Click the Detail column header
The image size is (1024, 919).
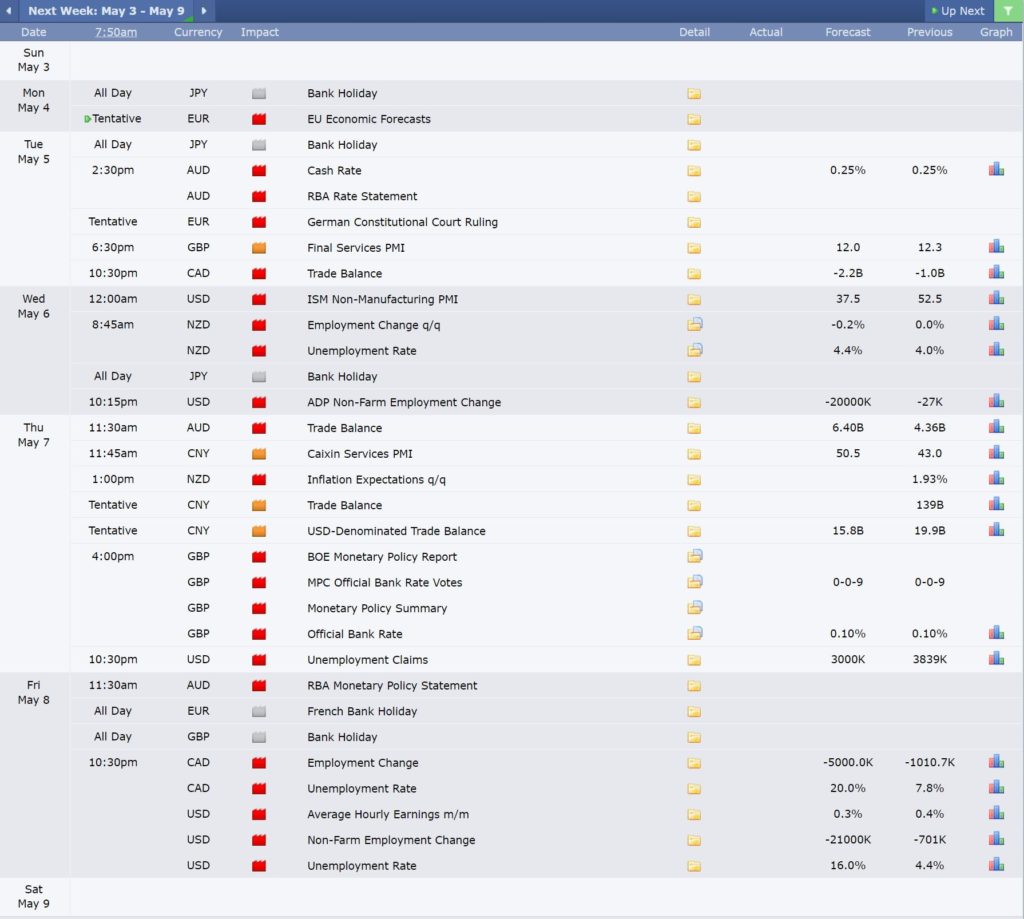694,32
